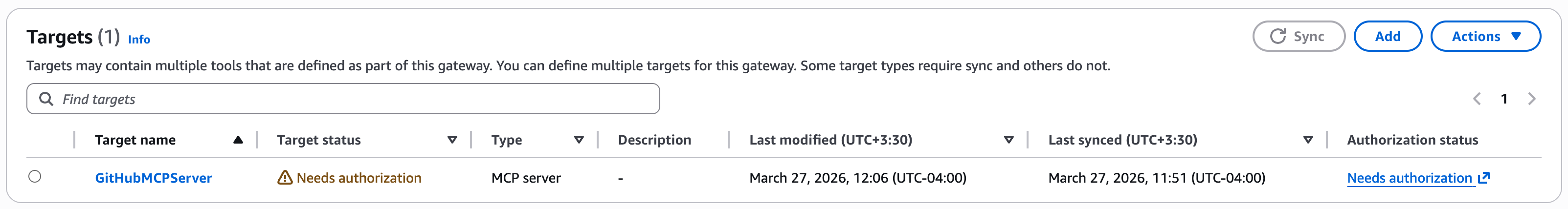Sort by Target status column arrow
Viewport: 1568px width, 209px height.
tap(452, 140)
